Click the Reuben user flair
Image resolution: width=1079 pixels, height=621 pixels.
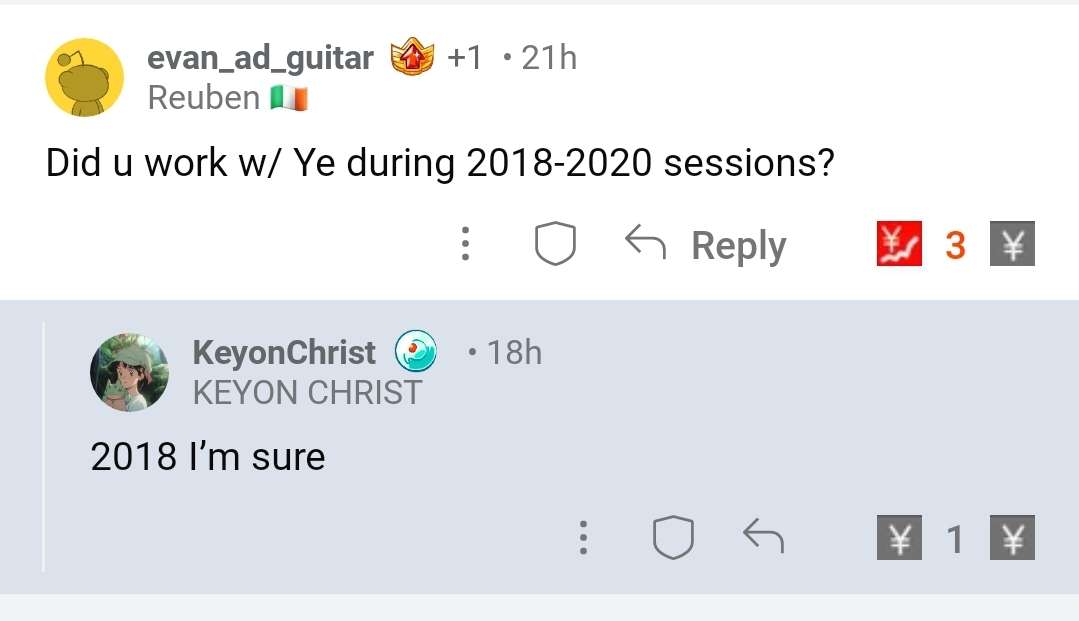pyautogui.click(x=226, y=98)
